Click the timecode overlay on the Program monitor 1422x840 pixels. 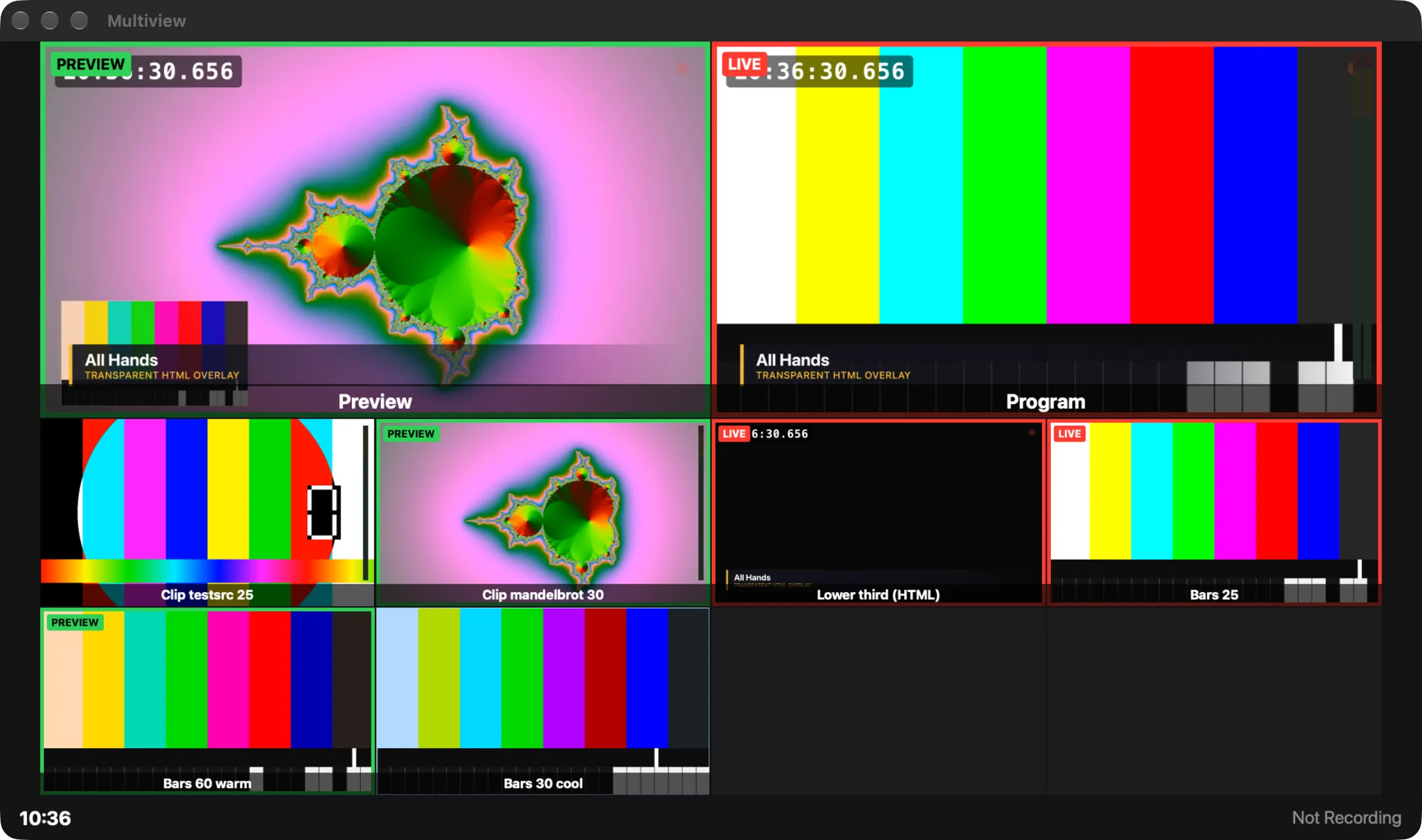click(820, 71)
